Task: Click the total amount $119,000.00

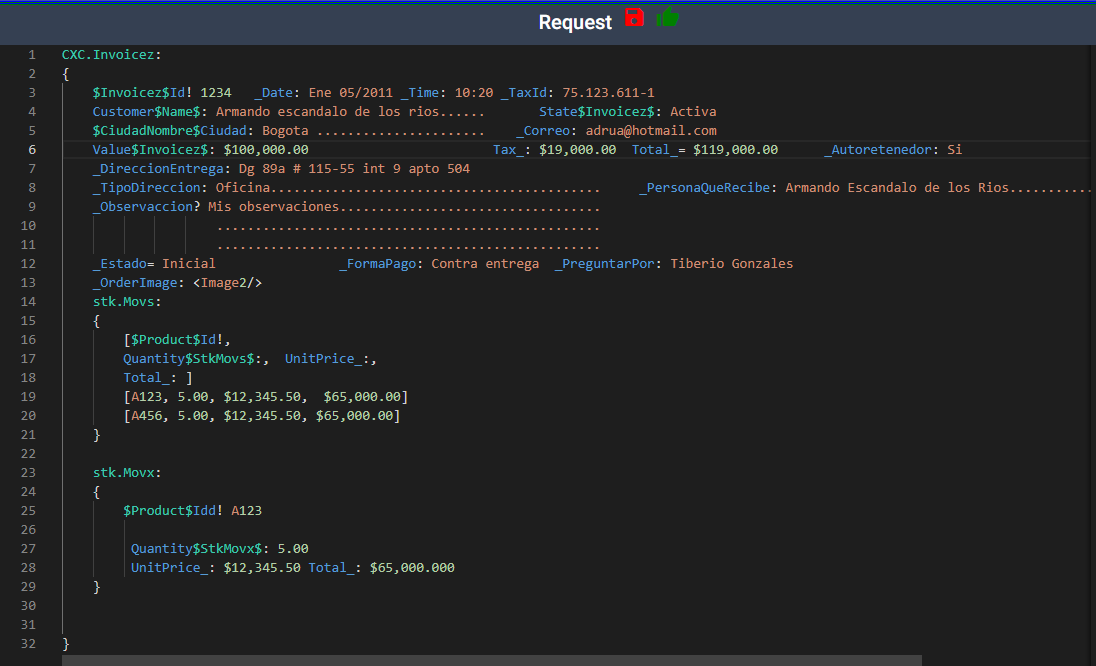Action: tap(735, 150)
